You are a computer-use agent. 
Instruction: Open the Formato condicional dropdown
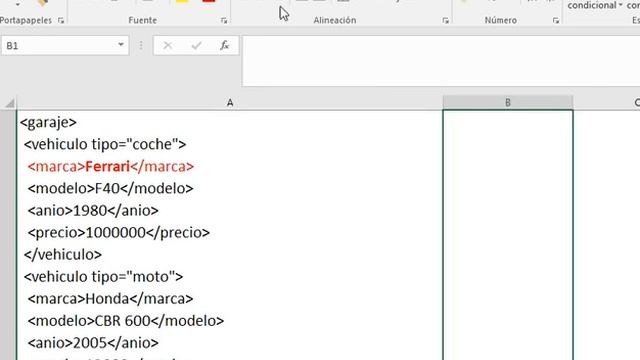595,6
